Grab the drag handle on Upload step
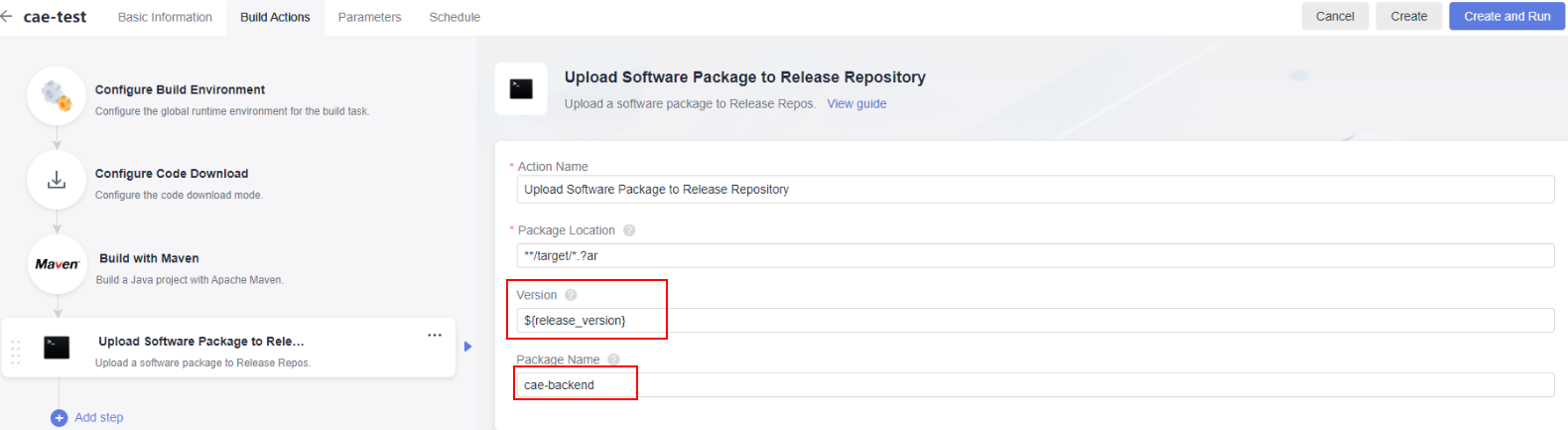The width and height of the screenshot is (1568, 430). [x=15, y=352]
